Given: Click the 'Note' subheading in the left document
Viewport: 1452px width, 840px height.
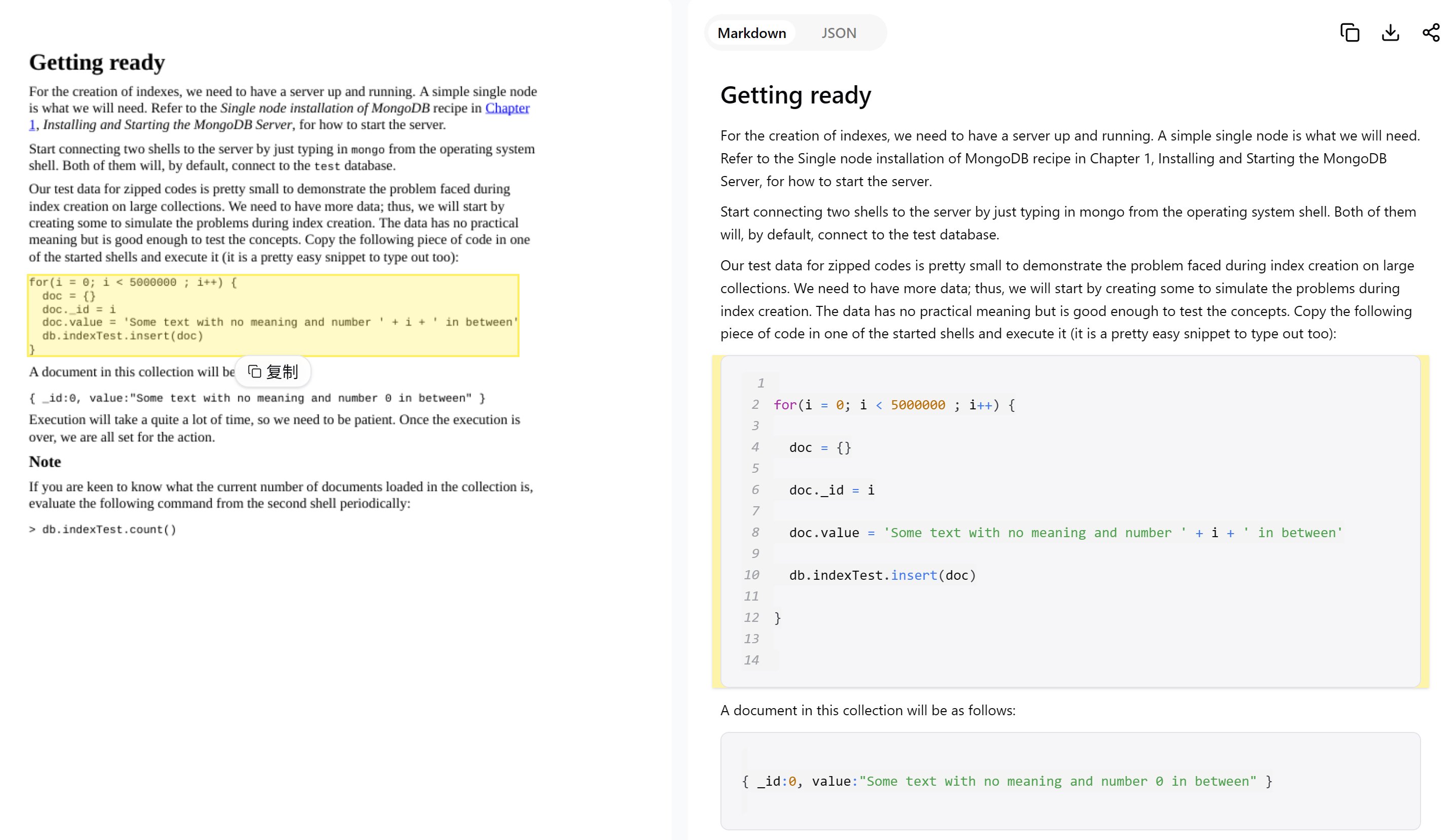Looking at the screenshot, I should 45,462.
